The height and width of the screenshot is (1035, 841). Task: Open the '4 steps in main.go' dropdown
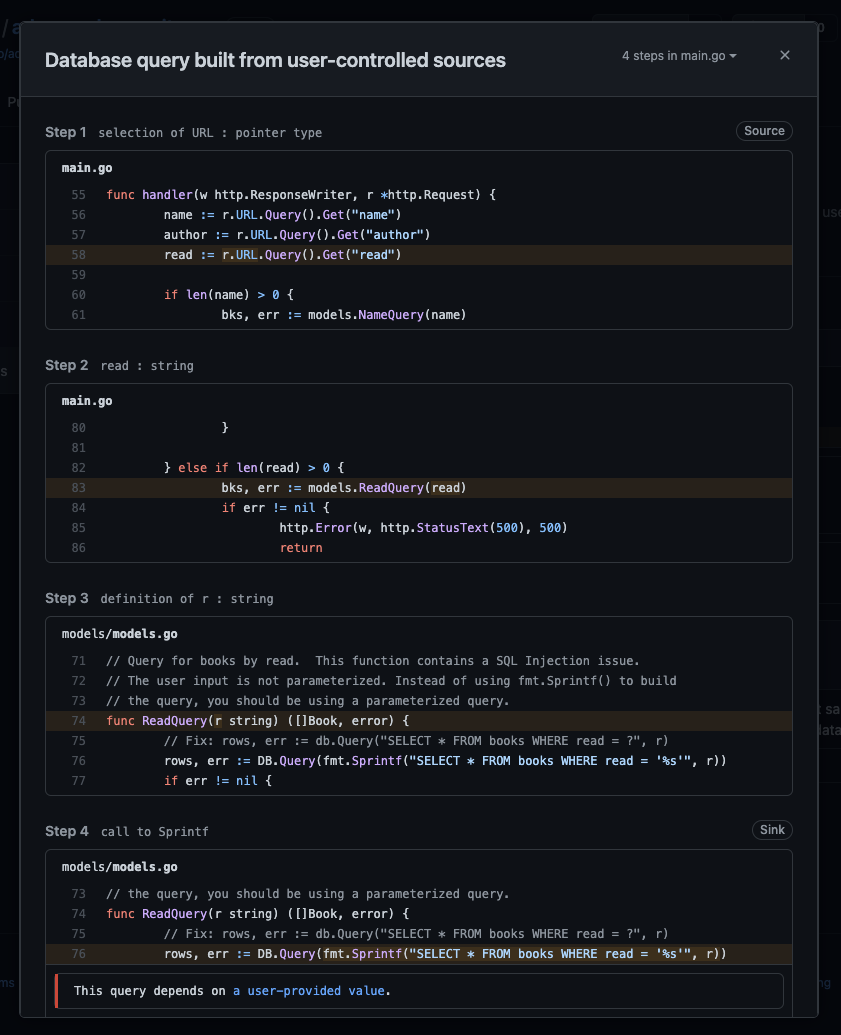tap(679, 56)
